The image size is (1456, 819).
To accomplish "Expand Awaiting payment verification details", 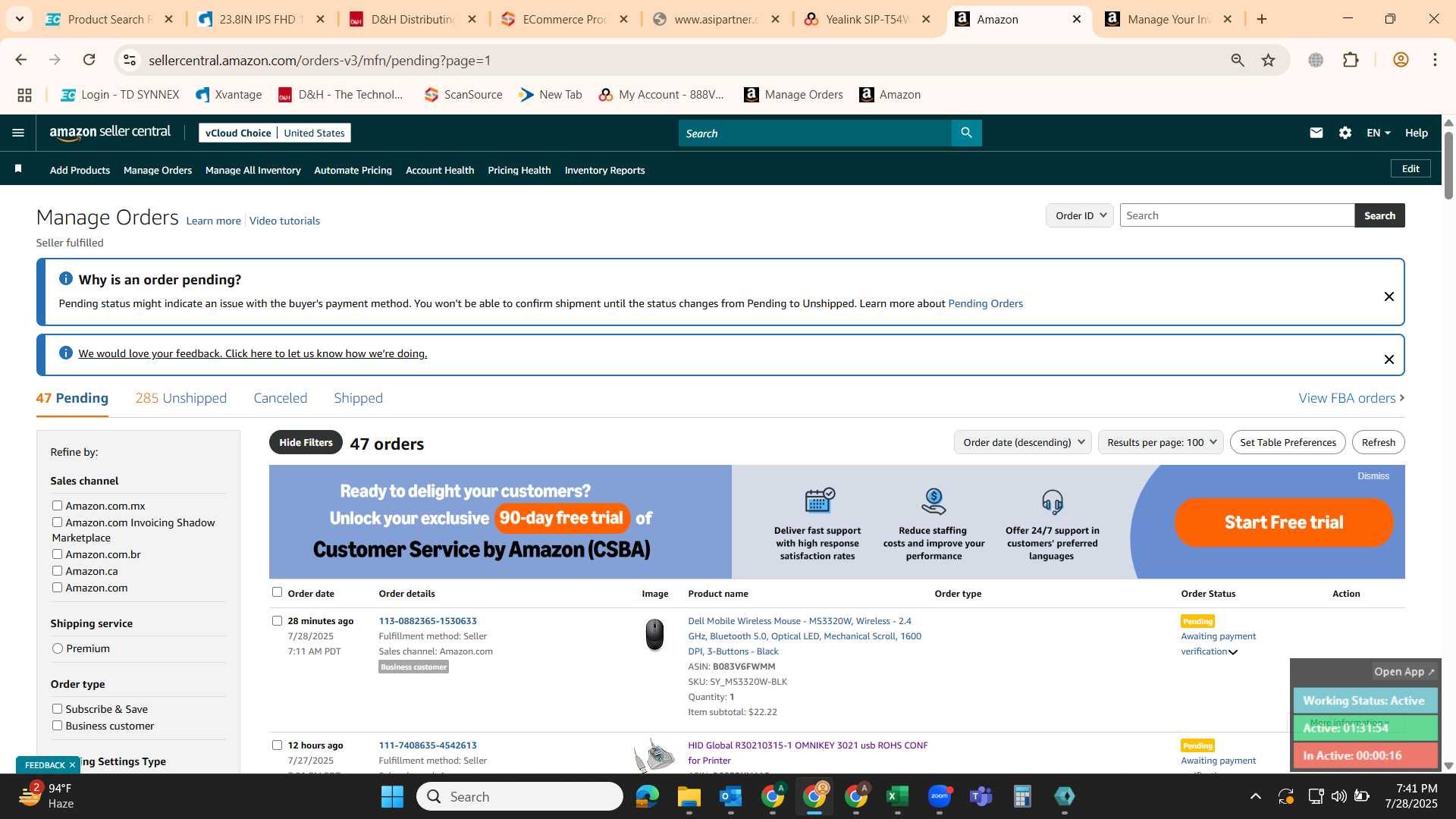I will point(1233,652).
